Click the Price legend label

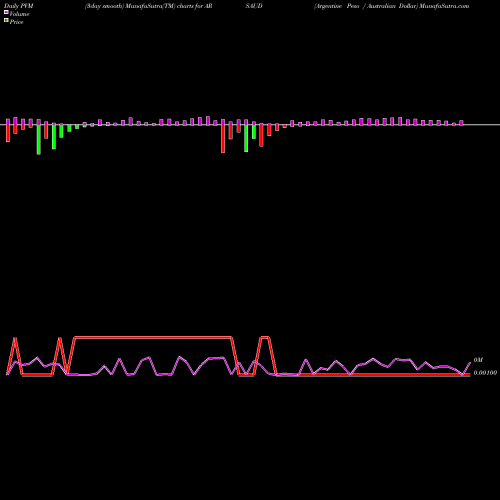tap(16, 22)
